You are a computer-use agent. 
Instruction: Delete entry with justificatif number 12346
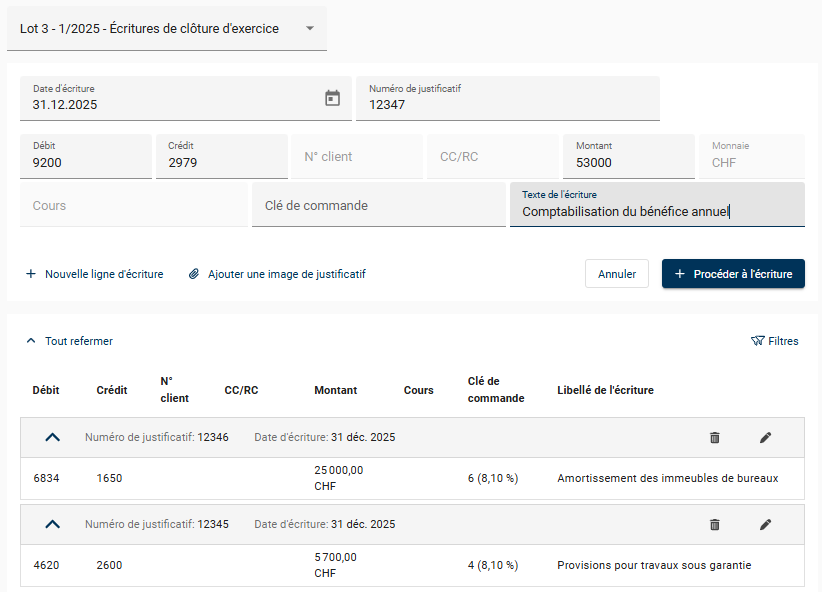[714, 437]
